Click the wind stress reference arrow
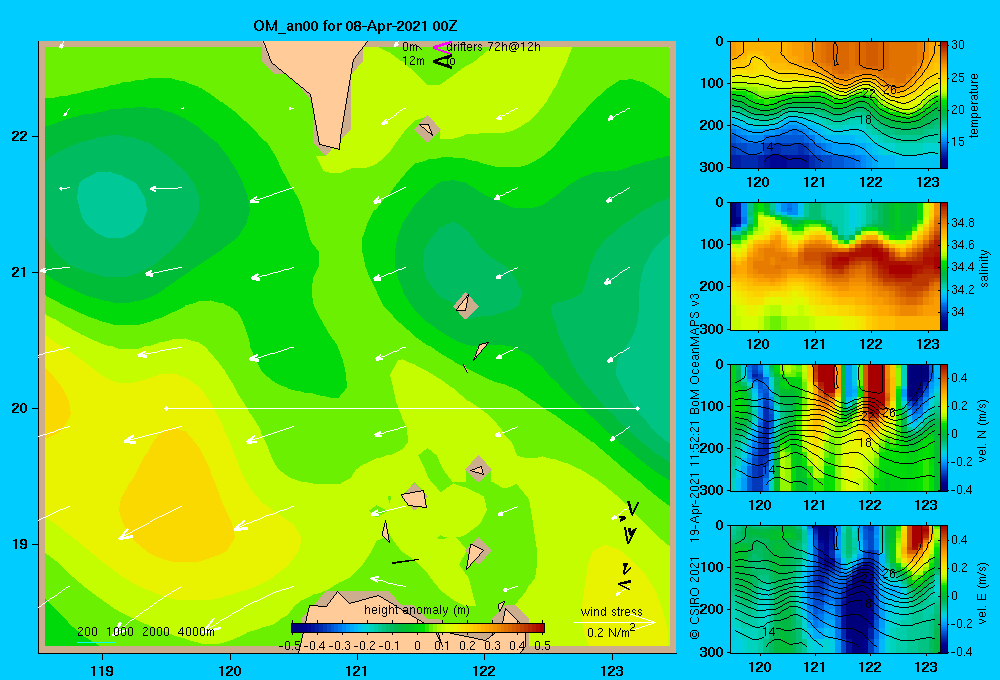Screen dimensions: 1000x680 [615, 622]
